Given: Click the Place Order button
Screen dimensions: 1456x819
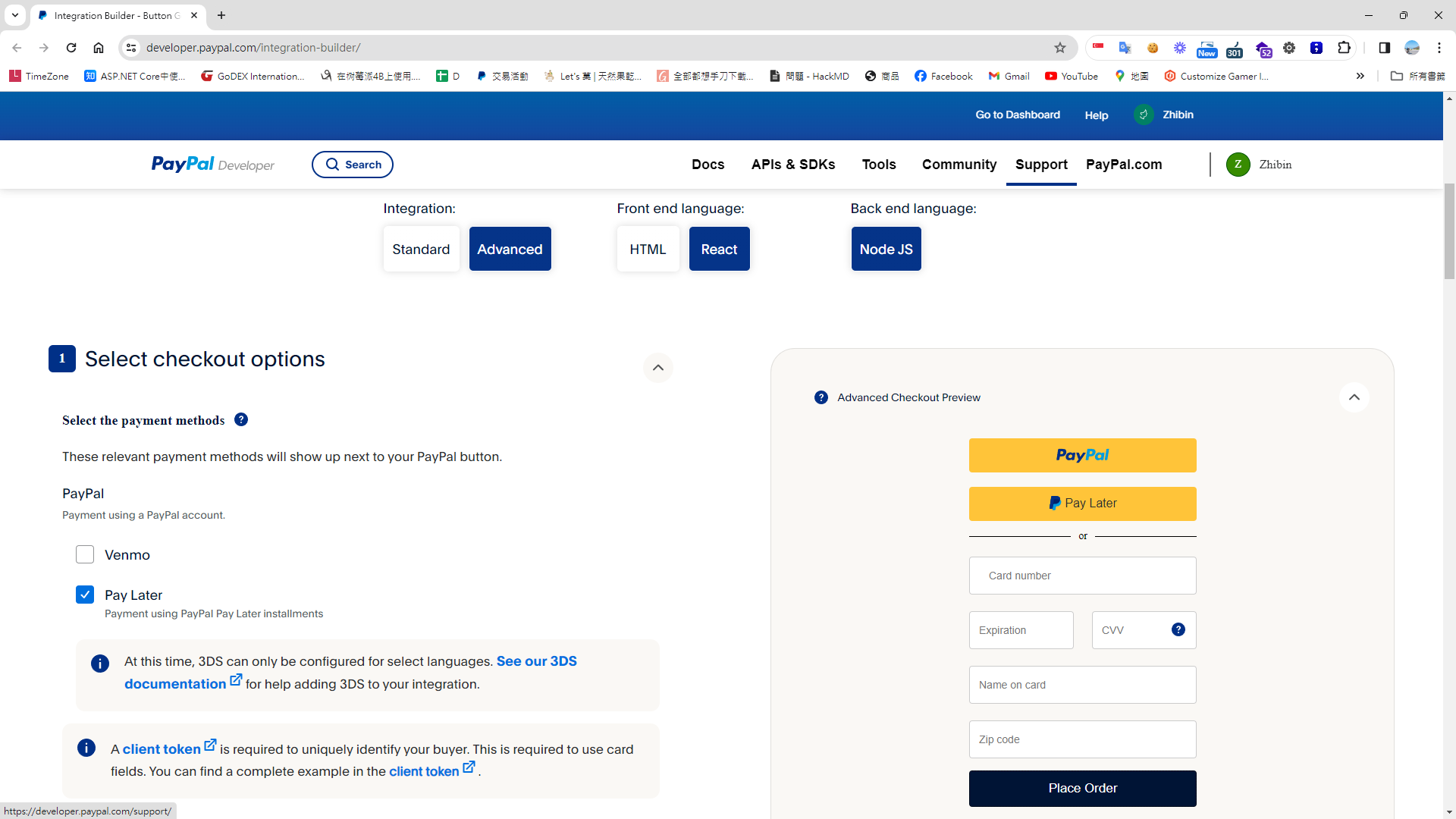Looking at the screenshot, I should tap(1082, 788).
